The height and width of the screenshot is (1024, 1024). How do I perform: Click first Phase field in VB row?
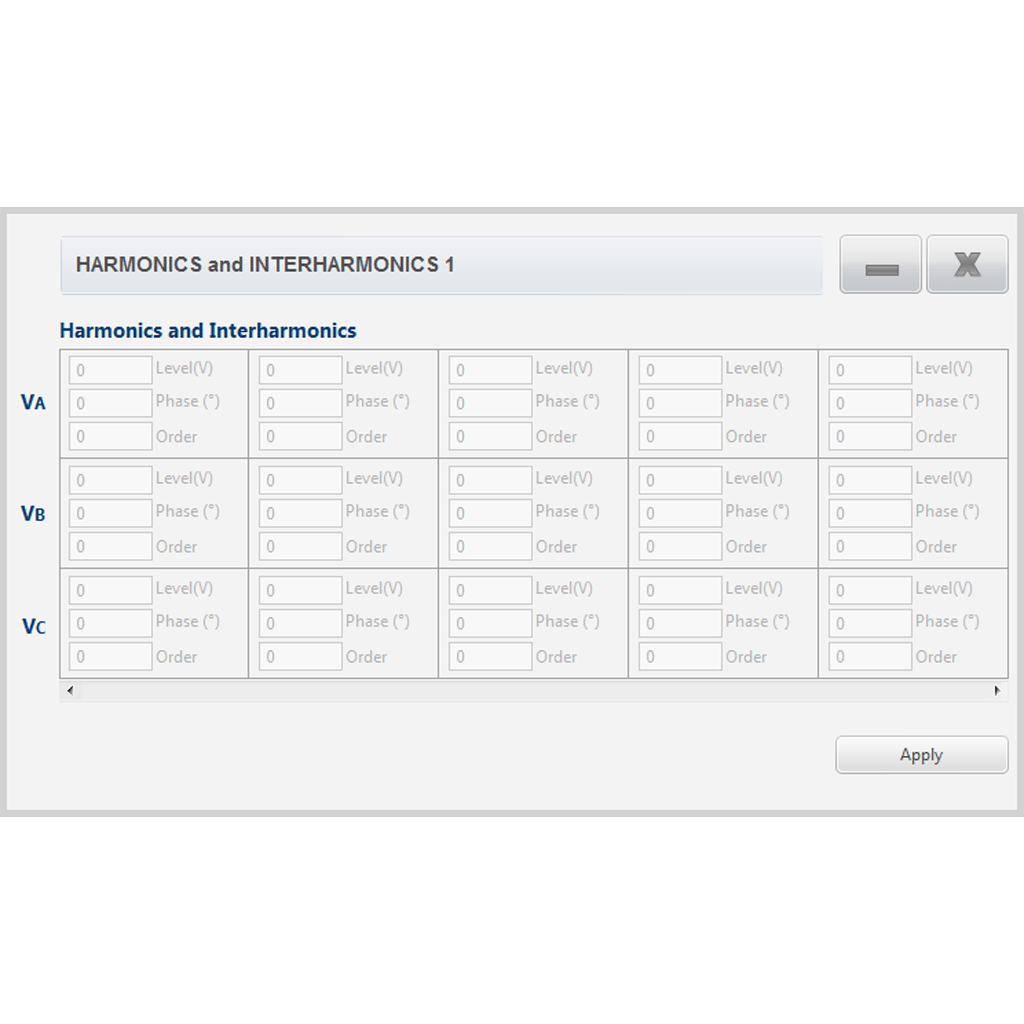pos(110,513)
